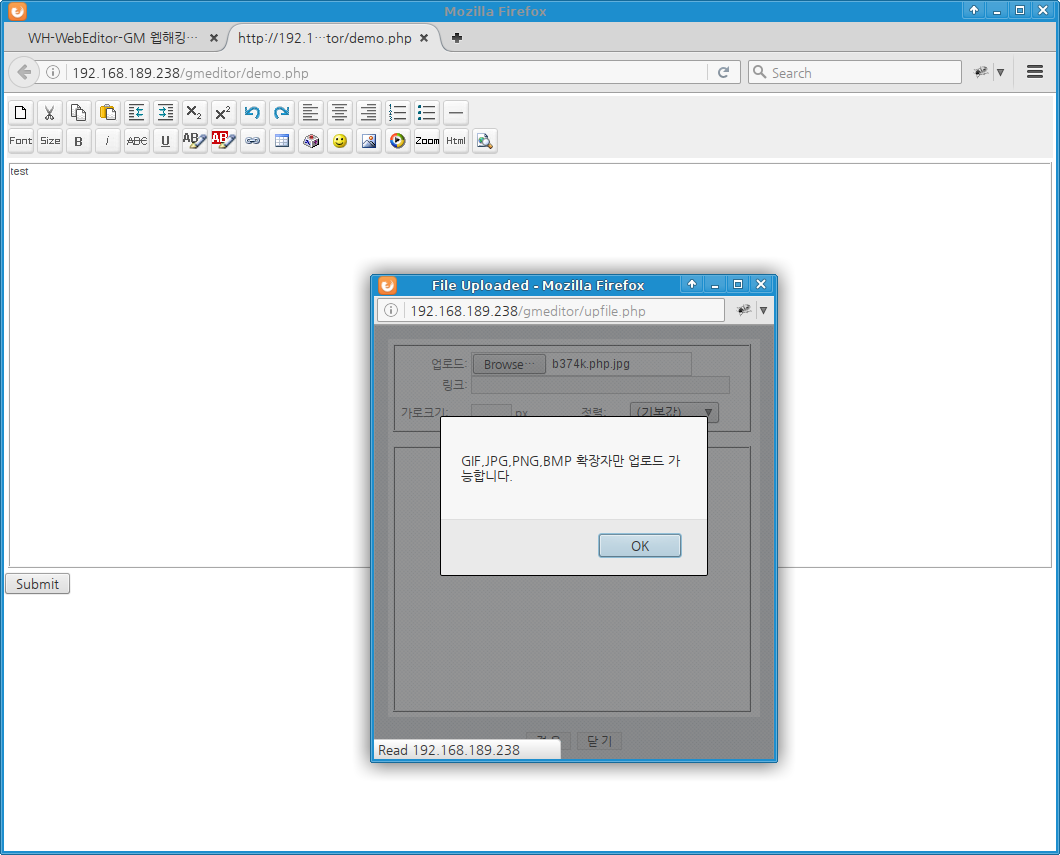Viewport: 1060px width, 855px height.
Task: Click the main window address bar
Action: (x=385, y=73)
